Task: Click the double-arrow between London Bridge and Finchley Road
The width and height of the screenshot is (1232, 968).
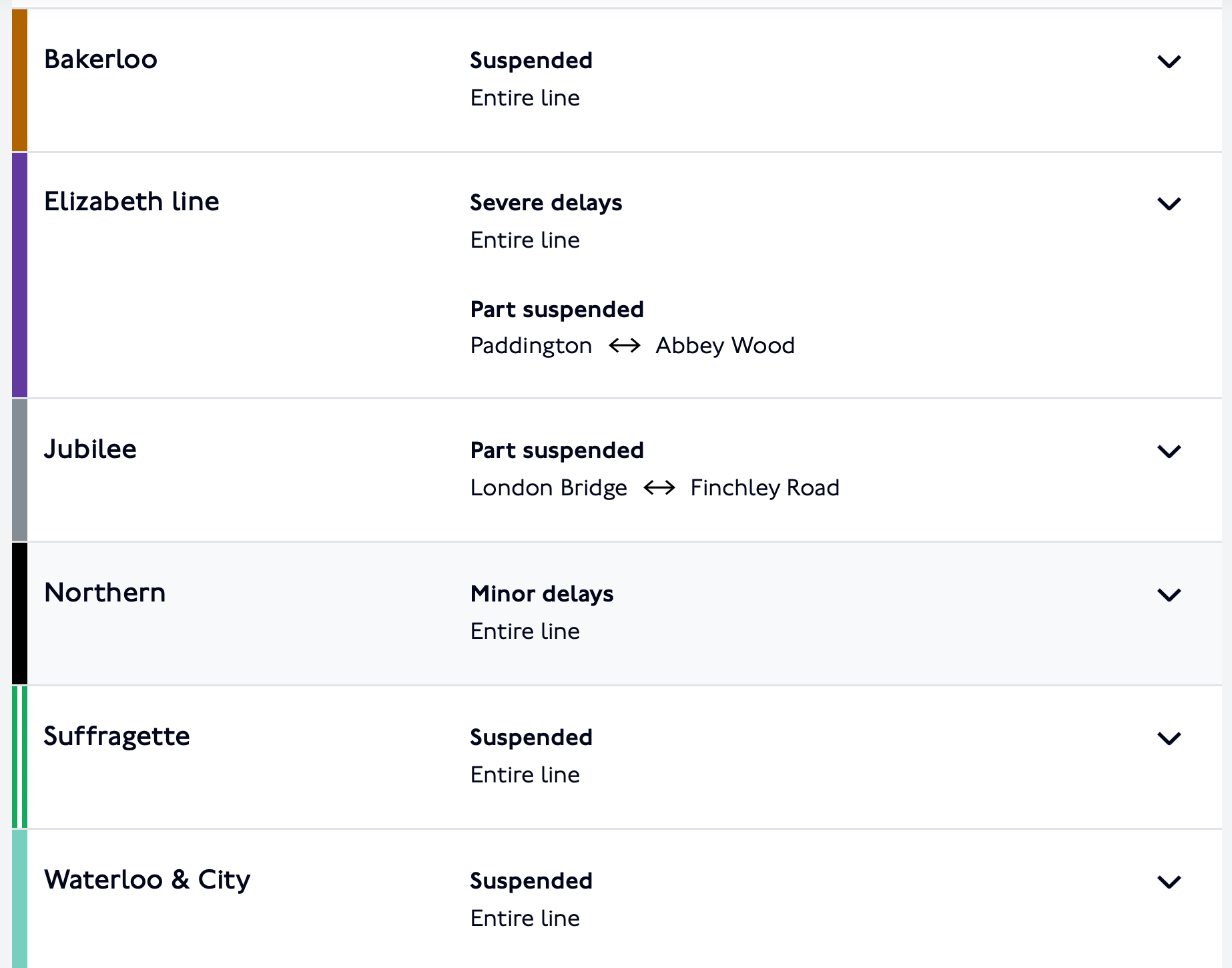Action: 659,488
